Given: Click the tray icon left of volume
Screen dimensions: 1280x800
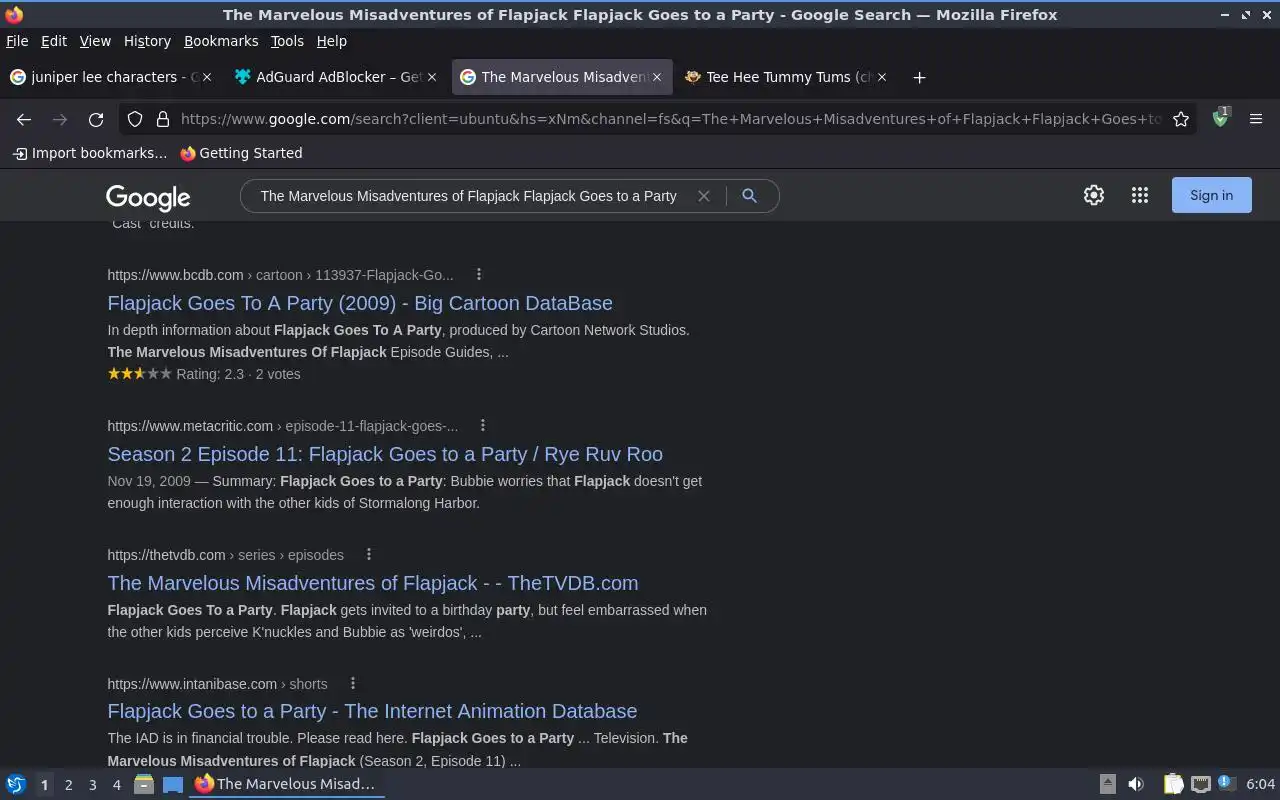Looking at the screenshot, I should (1108, 784).
